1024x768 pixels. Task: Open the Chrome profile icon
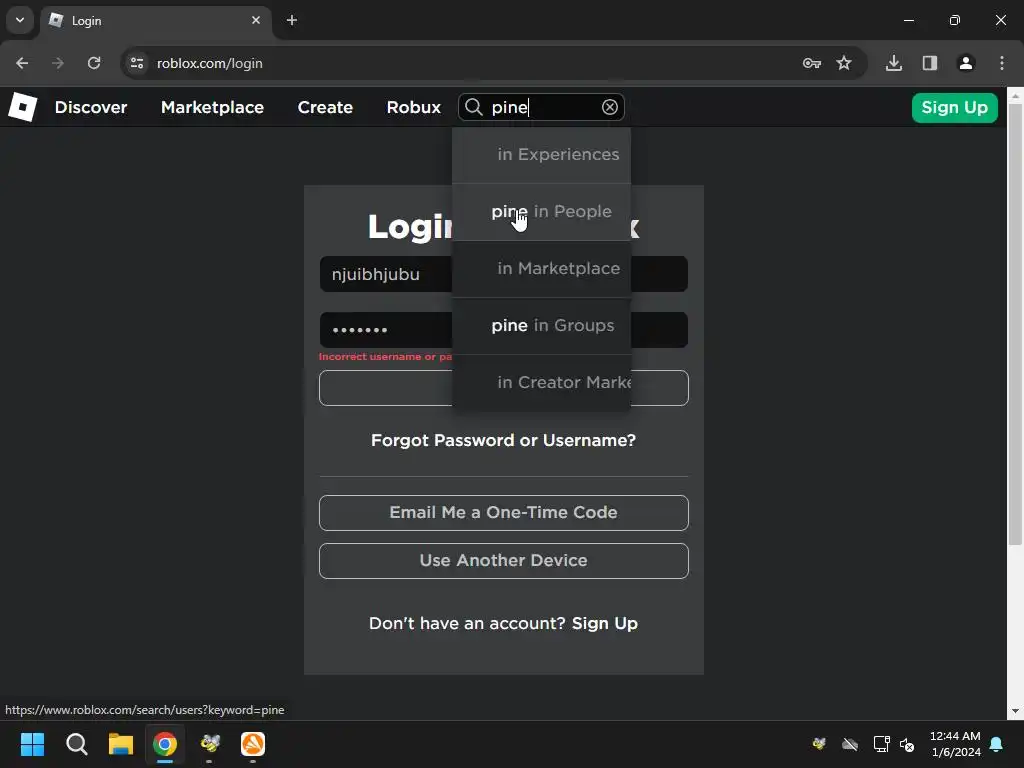click(x=966, y=63)
